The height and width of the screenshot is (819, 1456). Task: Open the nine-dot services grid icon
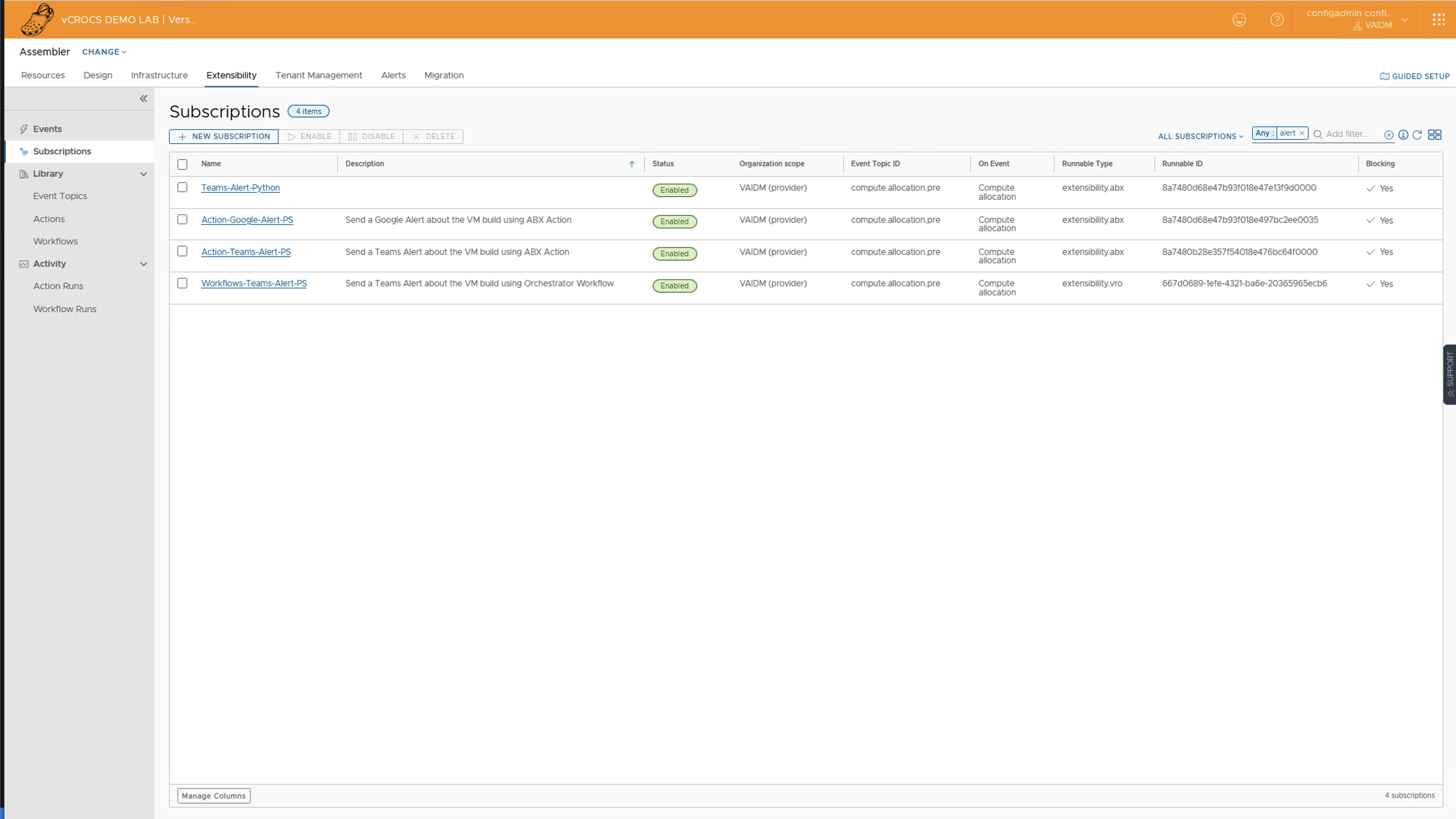point(1439,20)
